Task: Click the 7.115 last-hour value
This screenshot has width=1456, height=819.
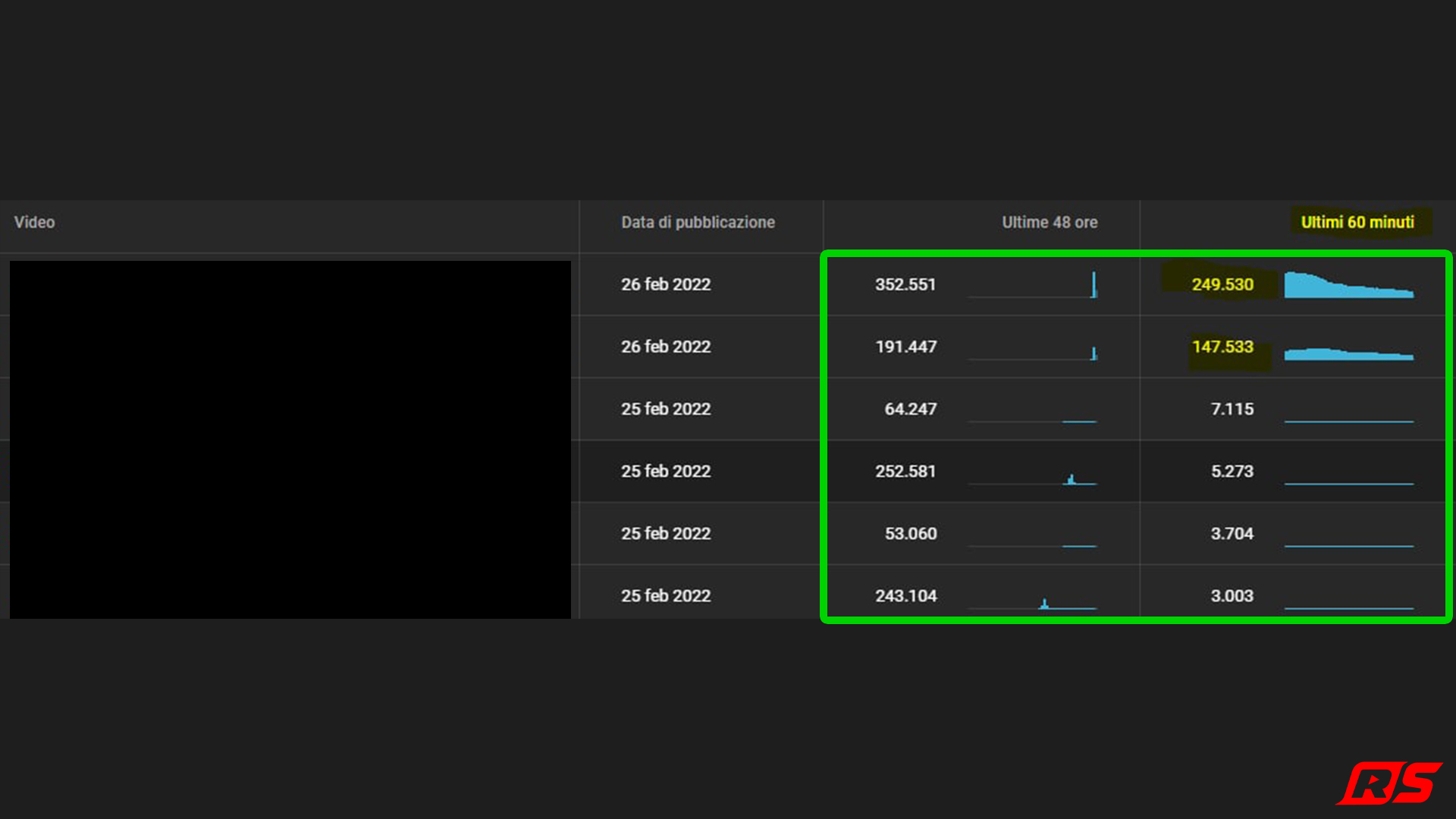Action: pos(1232,409)
